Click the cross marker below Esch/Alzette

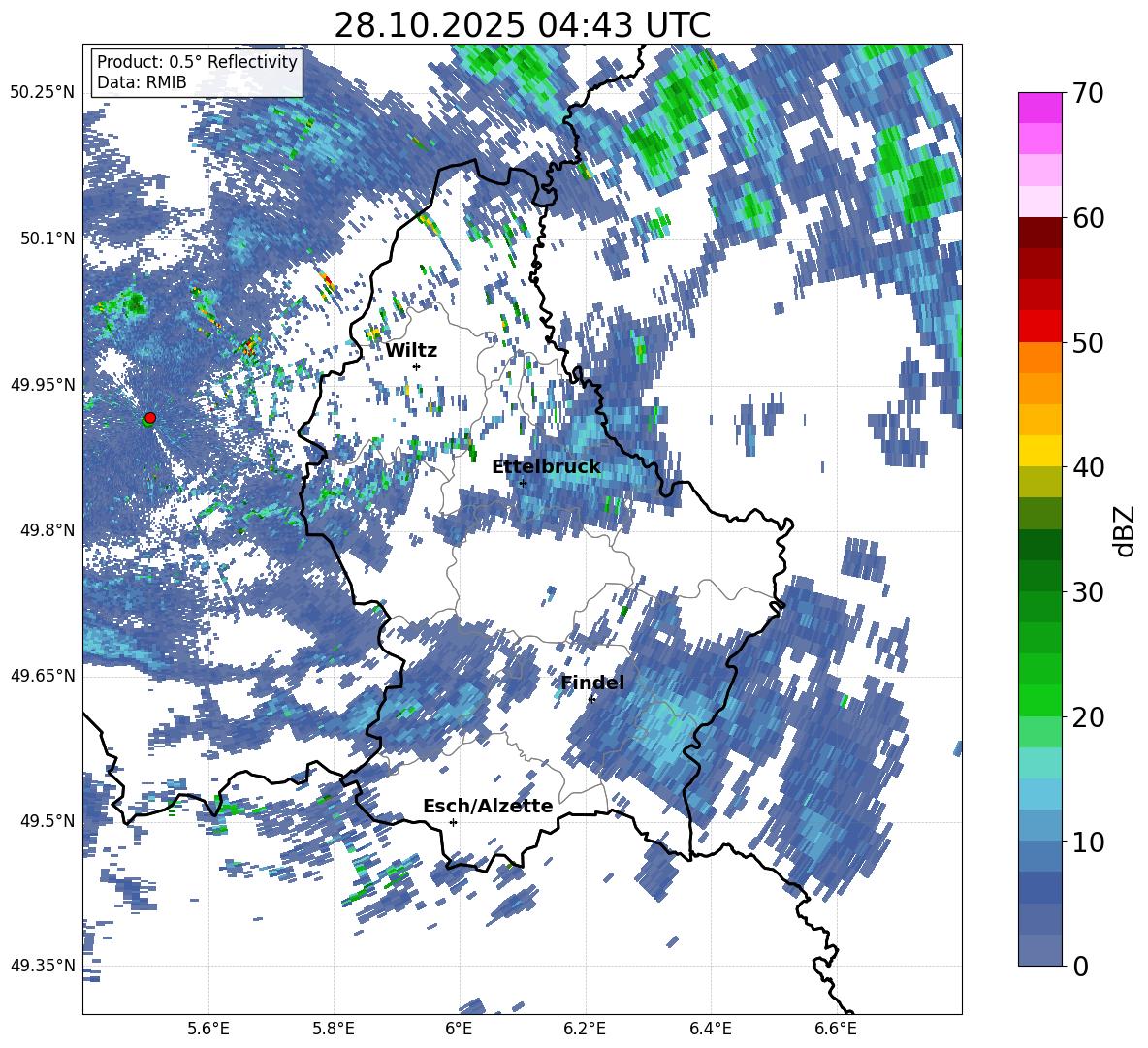tap(453, 822)
